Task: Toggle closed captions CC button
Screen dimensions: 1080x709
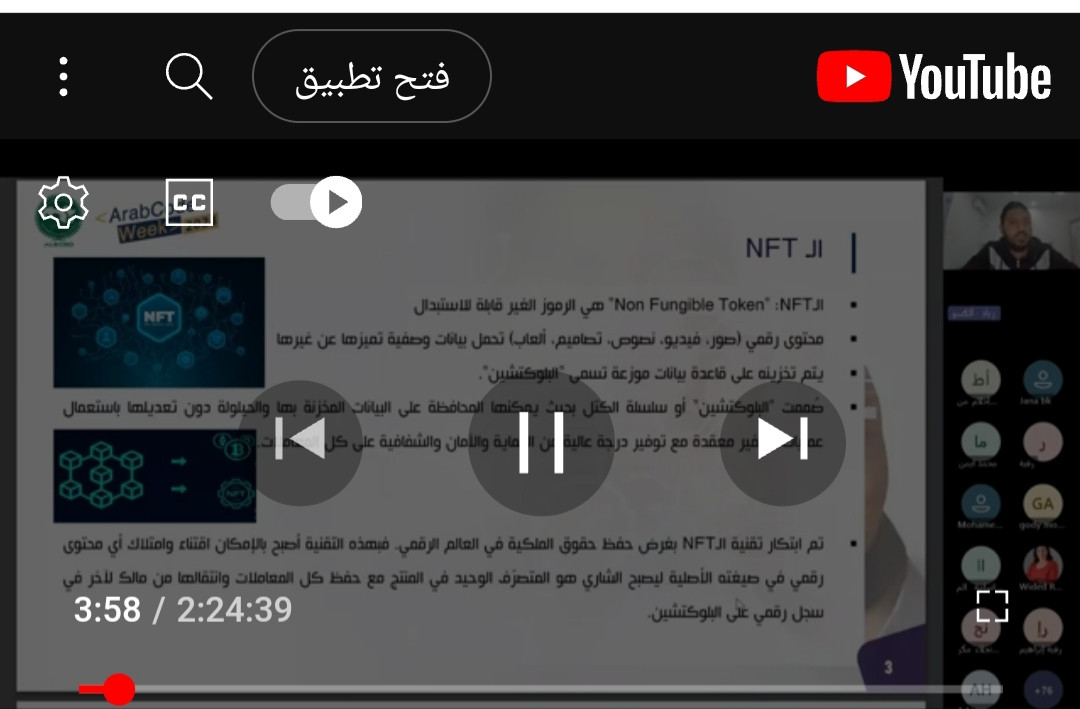Action: coord(189,203)
